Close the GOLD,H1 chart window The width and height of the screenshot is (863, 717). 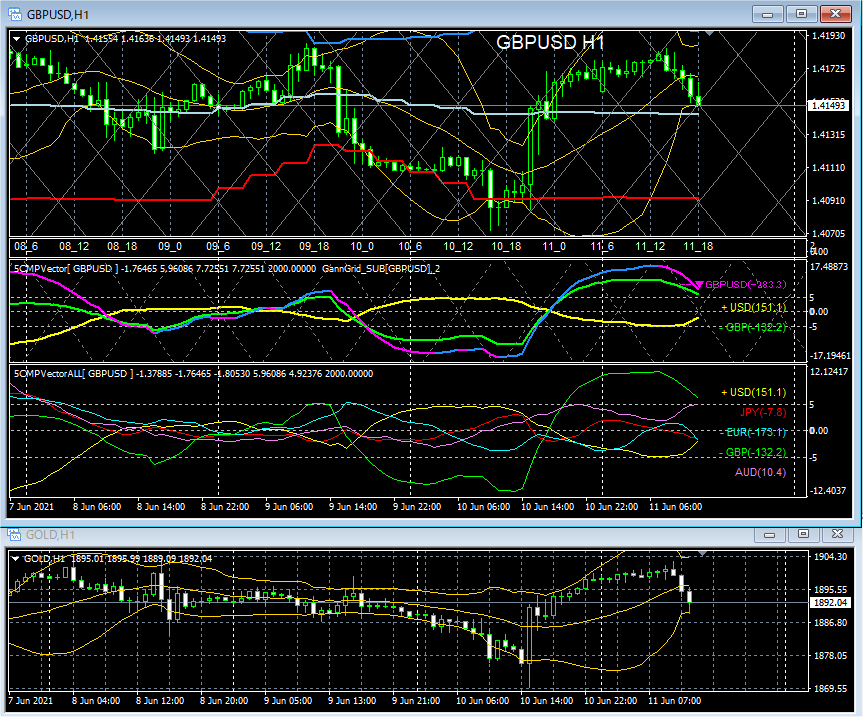click(837, 534)
